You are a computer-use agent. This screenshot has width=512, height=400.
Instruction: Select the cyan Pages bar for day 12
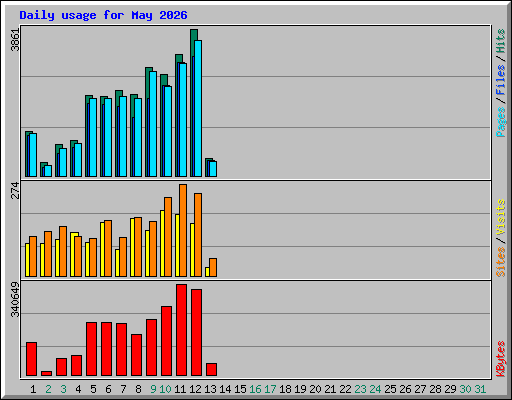coord(198,108)
